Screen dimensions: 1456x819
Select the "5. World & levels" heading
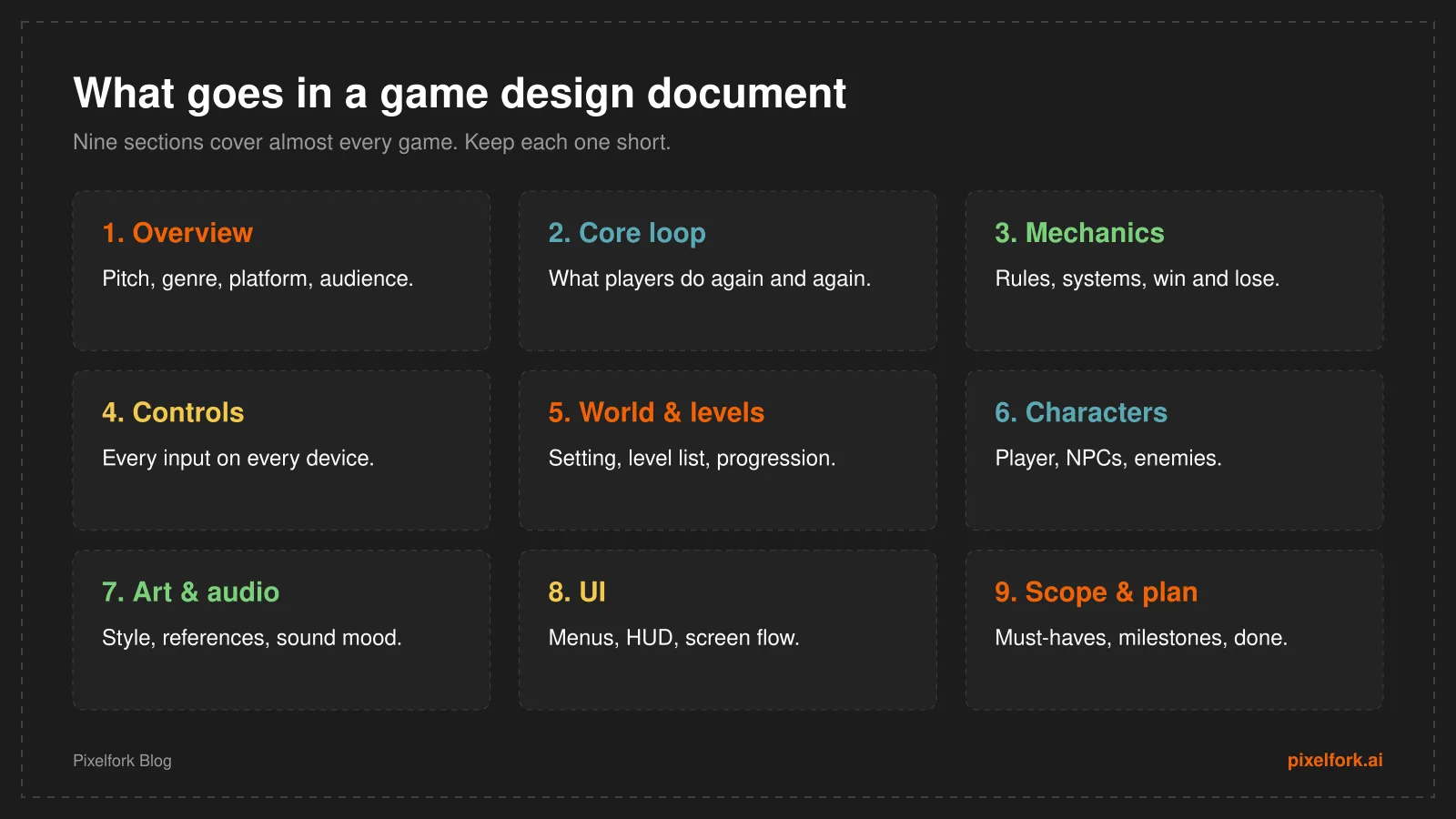pyautogui.click(x=656, y=412)
